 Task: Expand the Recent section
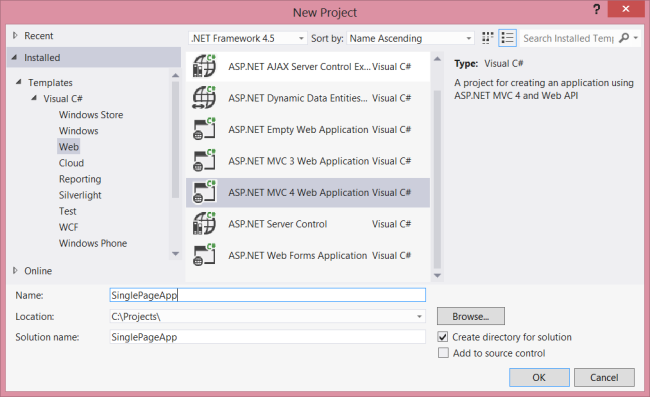(15, 36)
